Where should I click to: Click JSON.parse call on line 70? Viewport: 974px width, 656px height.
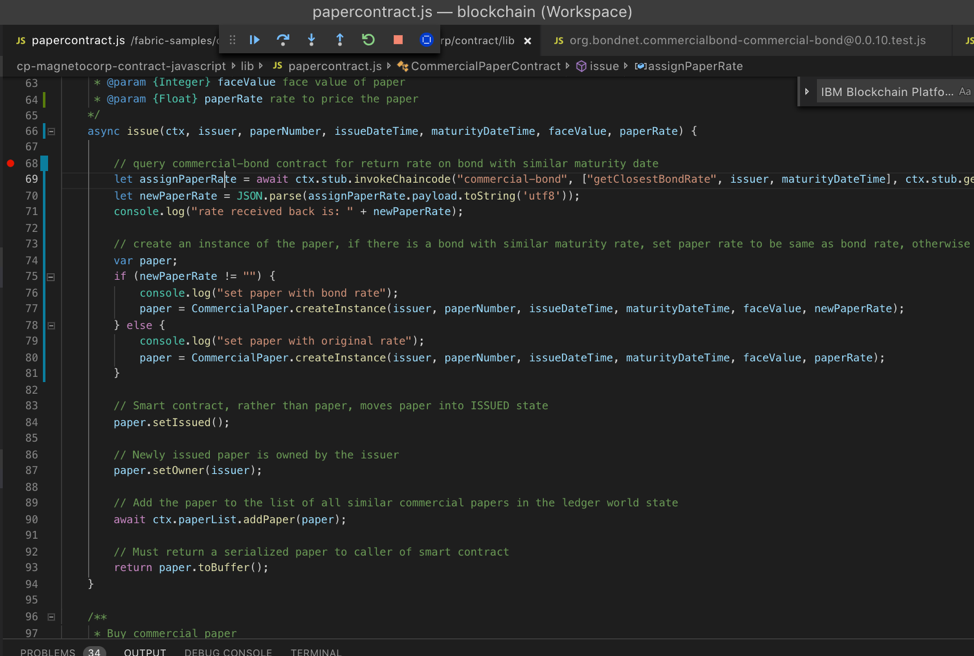[269, 196]
